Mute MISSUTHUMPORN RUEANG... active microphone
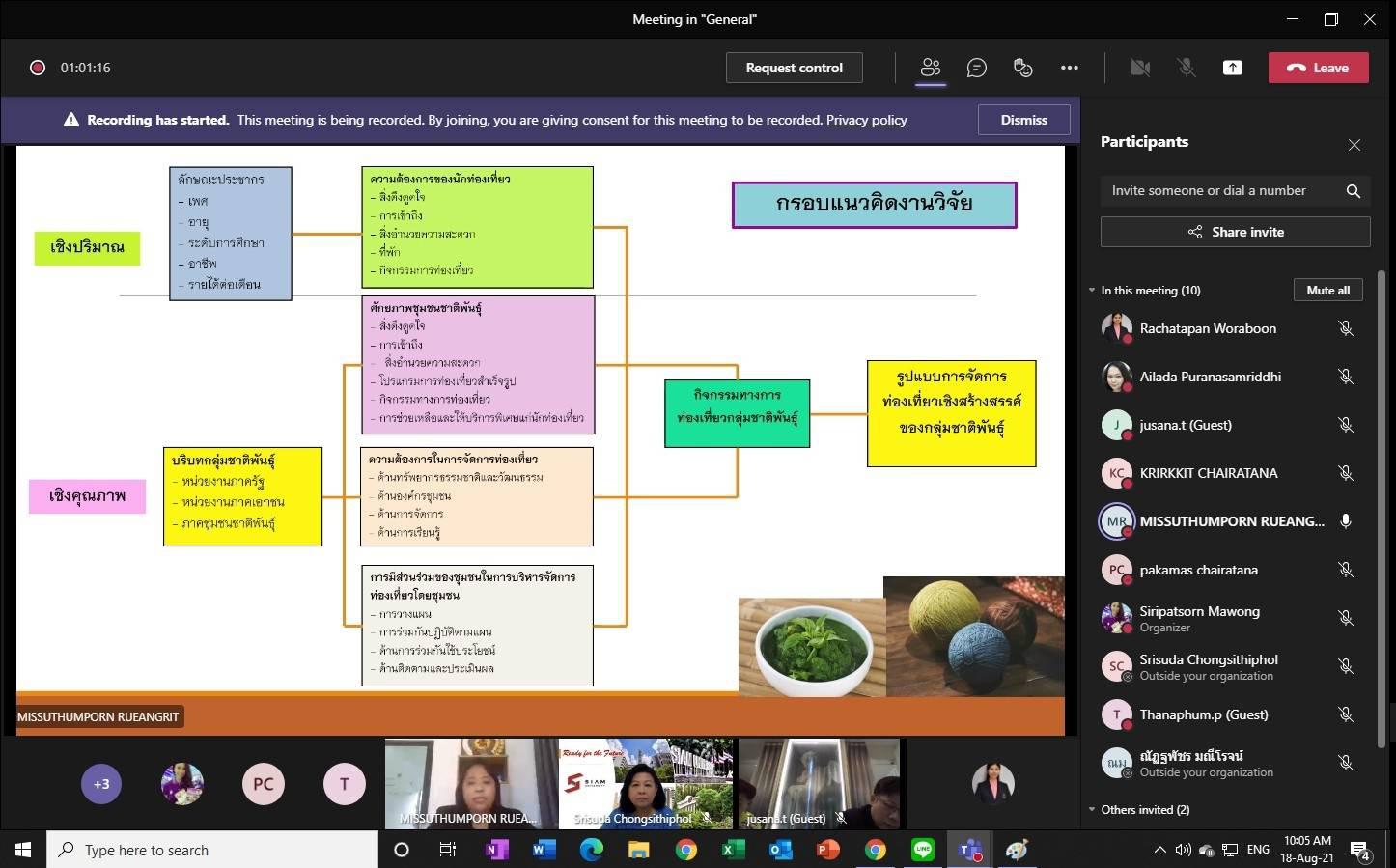 1346,521
